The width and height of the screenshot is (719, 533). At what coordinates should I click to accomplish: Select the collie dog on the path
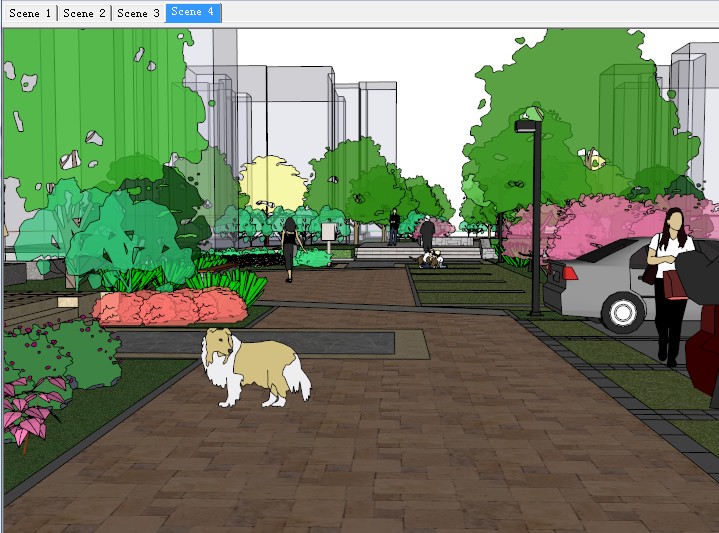pyautogui.click(x=255, y=368)
